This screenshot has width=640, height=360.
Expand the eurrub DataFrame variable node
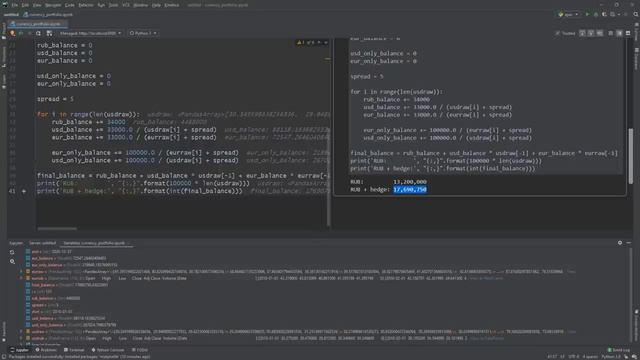click(x=22, y=278)
